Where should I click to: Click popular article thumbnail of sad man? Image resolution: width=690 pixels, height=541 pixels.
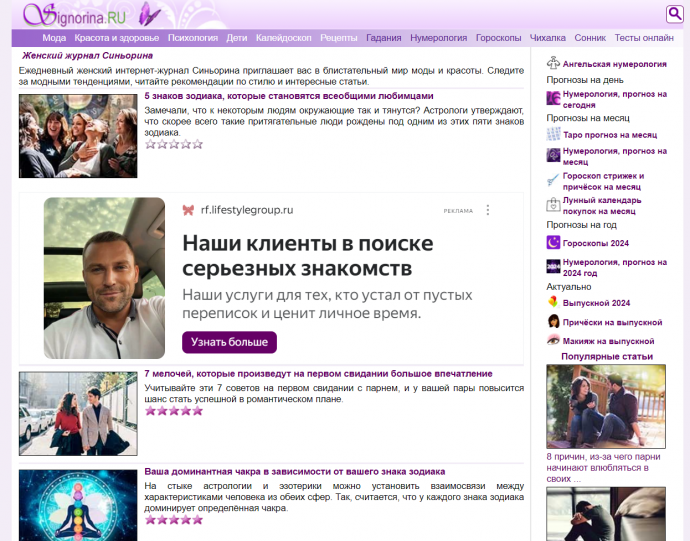pos(606,514)
